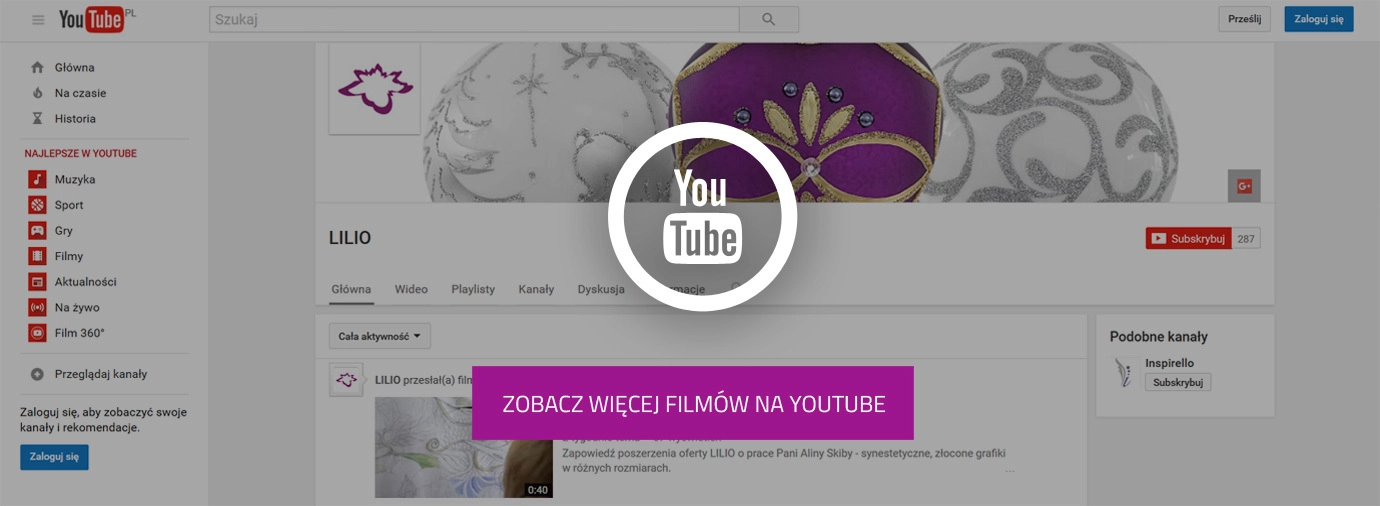Go to the Dyskusja tab
This screenshot has height=506, width=1380.
click(600, 289)
